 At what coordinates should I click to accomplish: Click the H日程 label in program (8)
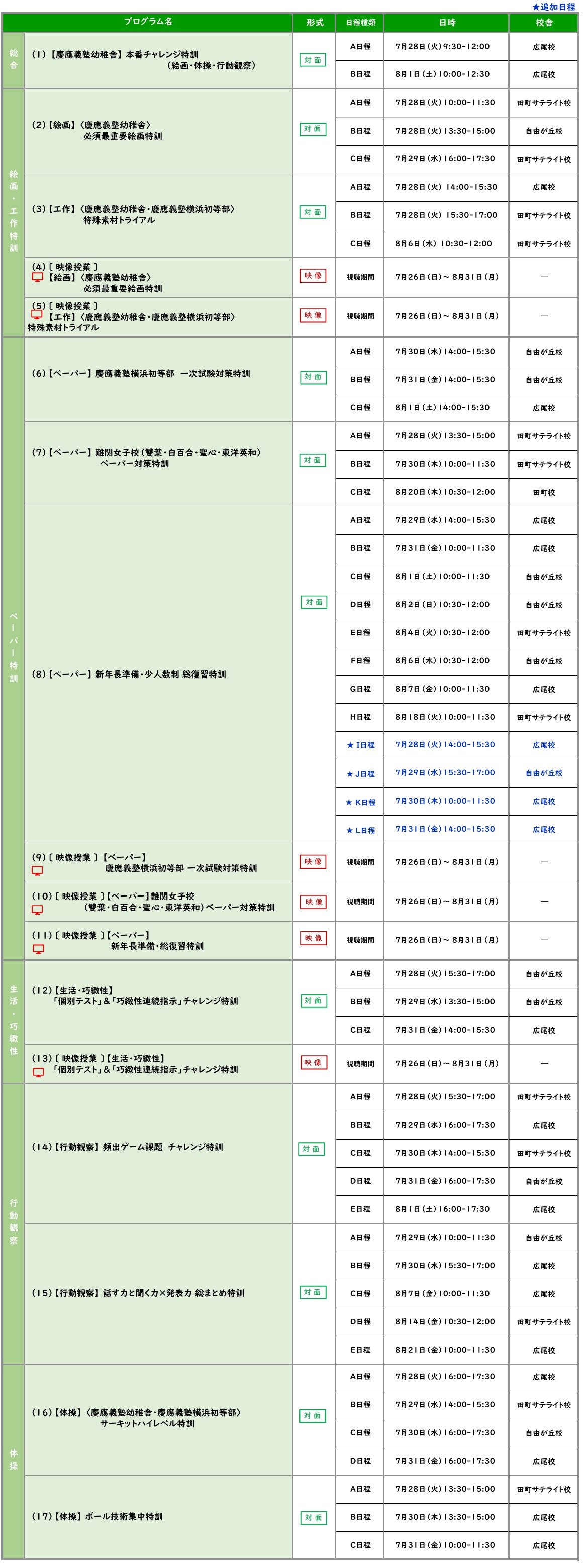coord(360,717)
